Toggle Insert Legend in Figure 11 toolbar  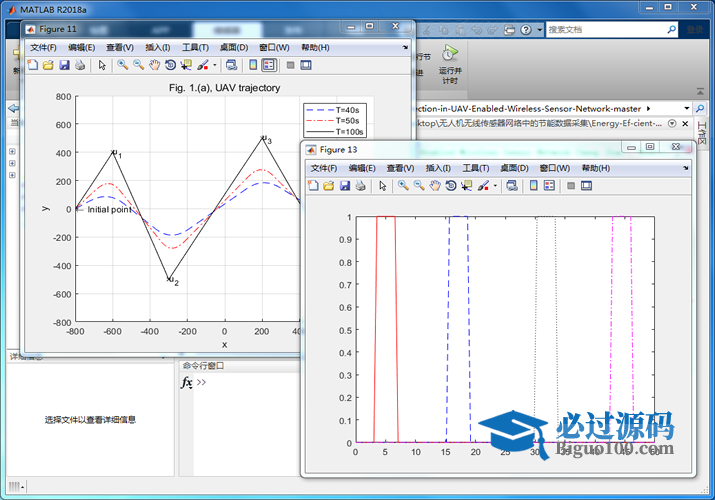(269, 65)
